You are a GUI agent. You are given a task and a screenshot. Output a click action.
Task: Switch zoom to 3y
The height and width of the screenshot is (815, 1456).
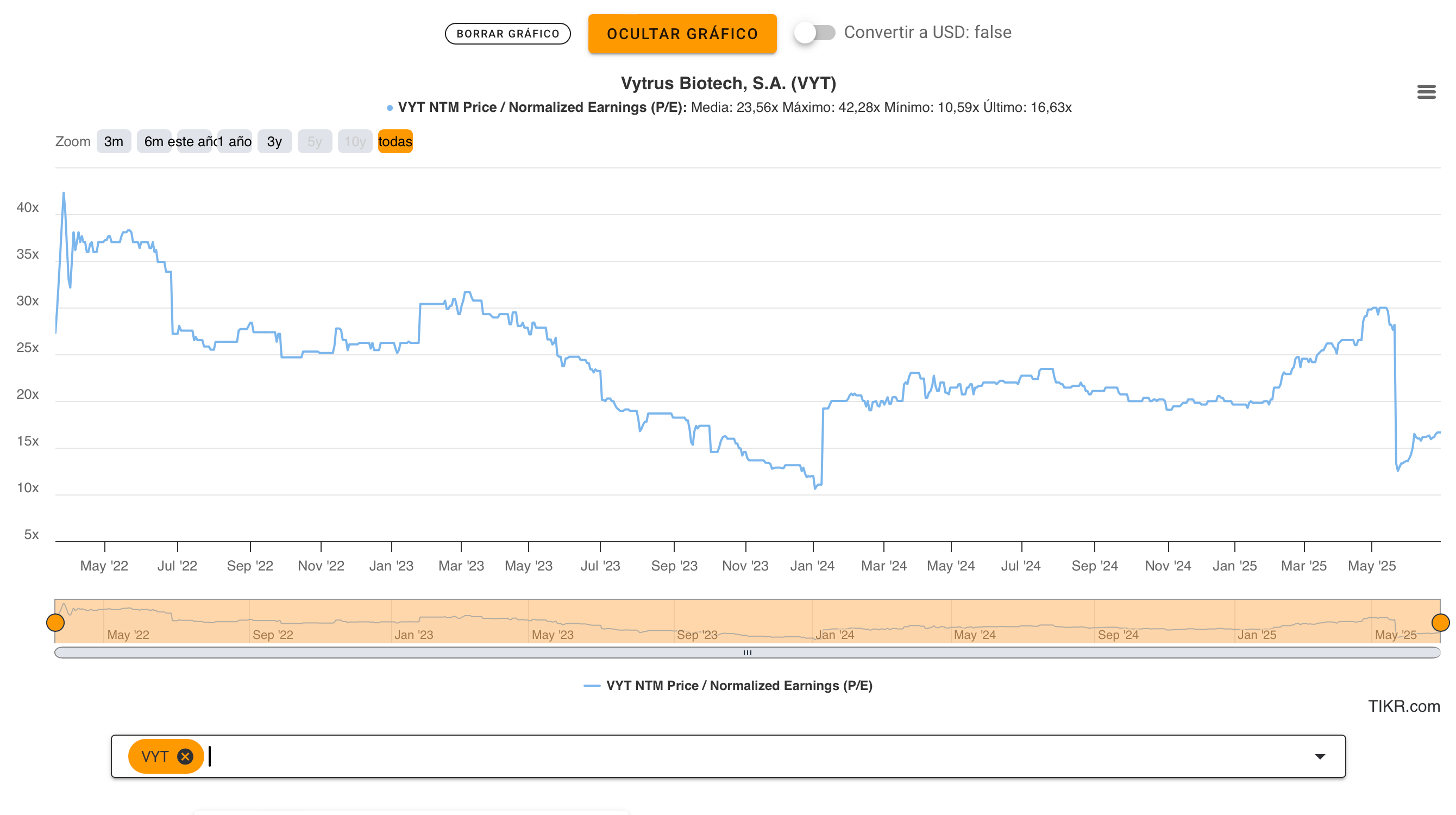point(274,141)
